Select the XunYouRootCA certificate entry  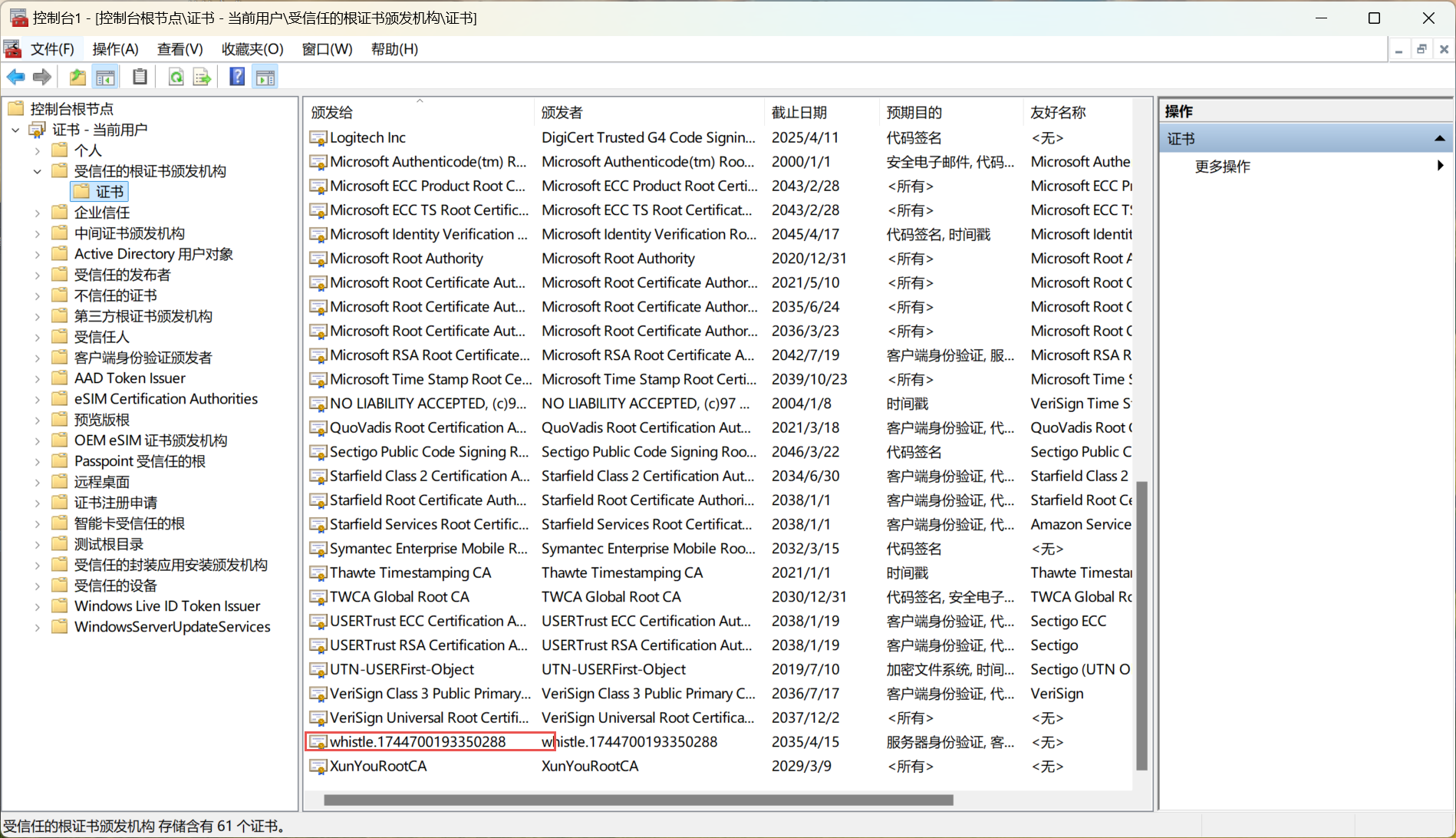(x=378, y=765)
